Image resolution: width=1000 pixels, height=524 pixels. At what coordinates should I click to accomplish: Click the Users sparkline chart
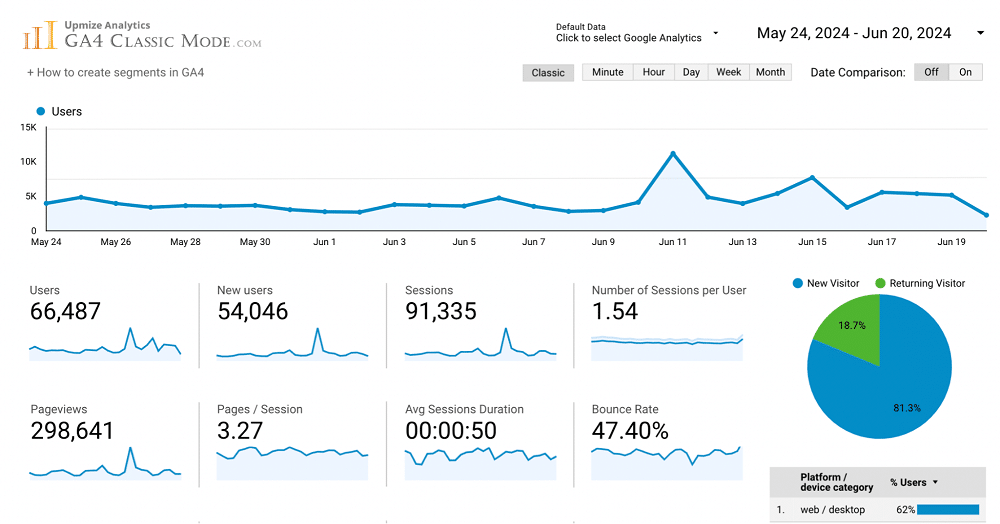(105, 344)
